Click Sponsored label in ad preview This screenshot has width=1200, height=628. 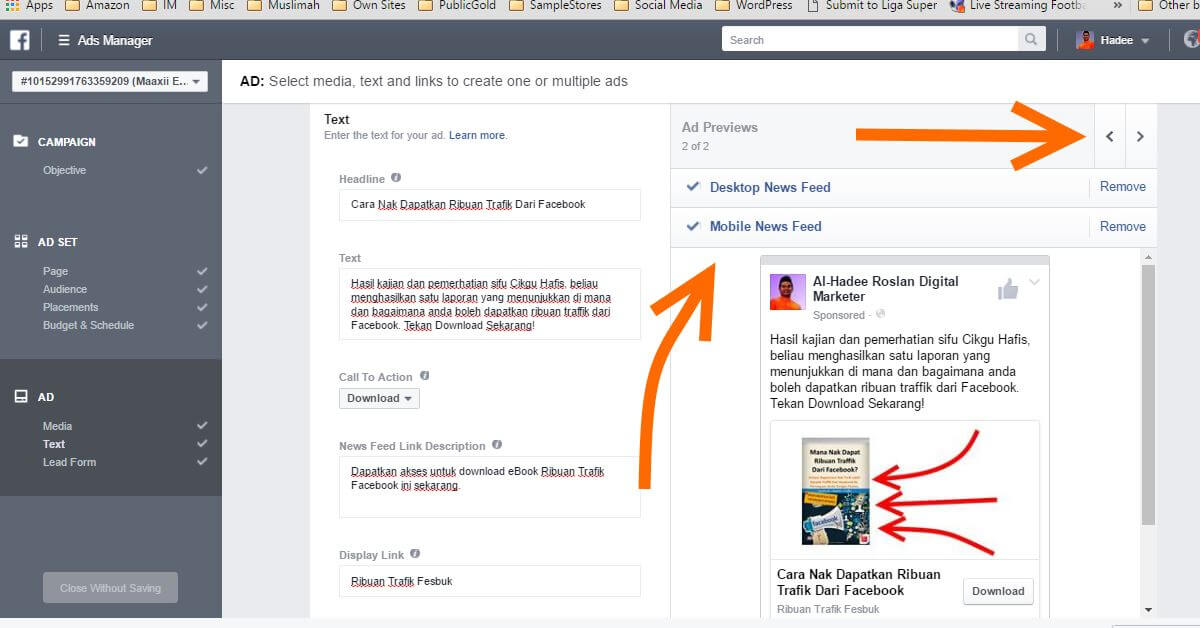click(x=838, y=315)
